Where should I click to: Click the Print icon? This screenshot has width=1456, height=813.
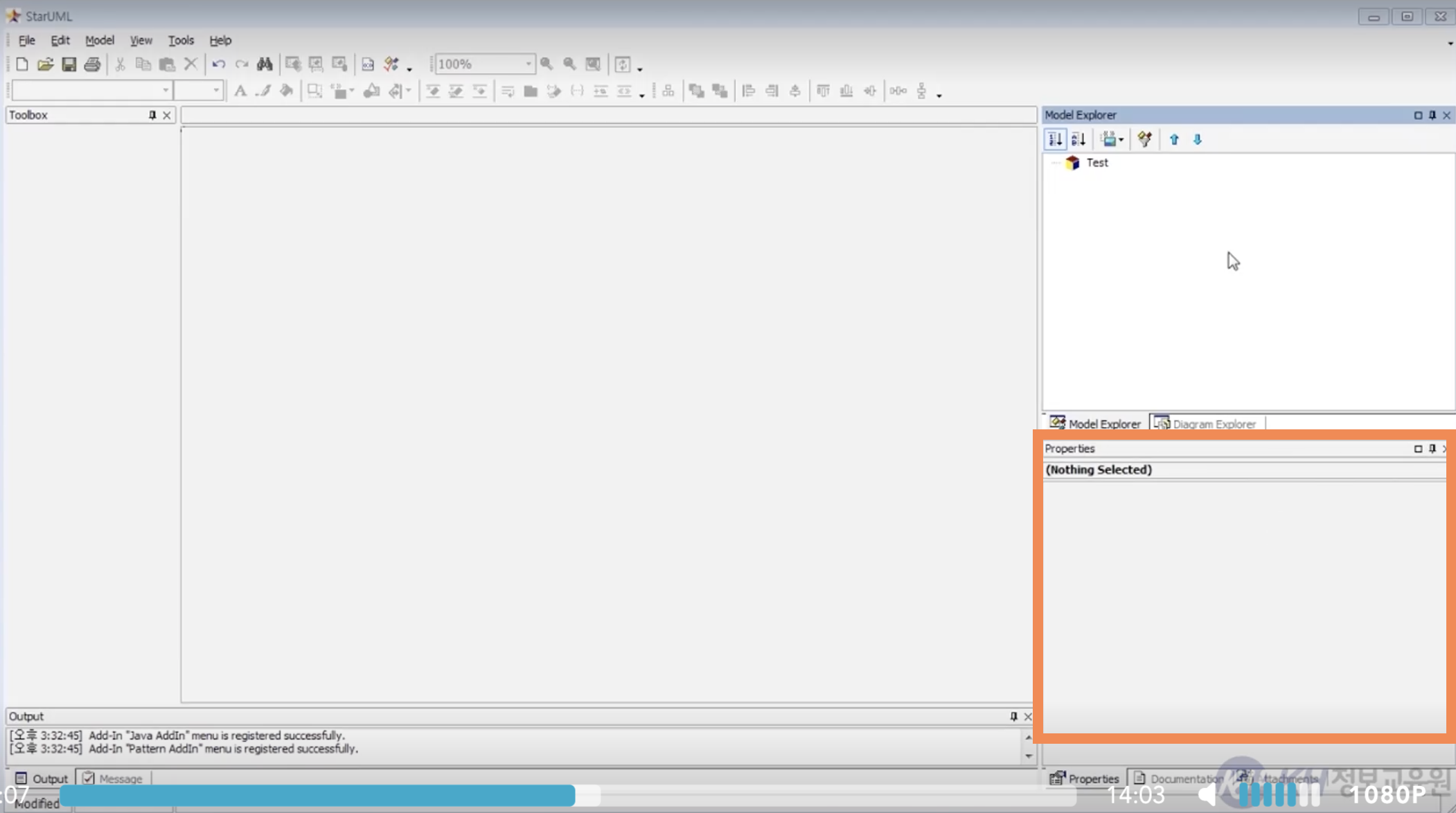point(92,64)
